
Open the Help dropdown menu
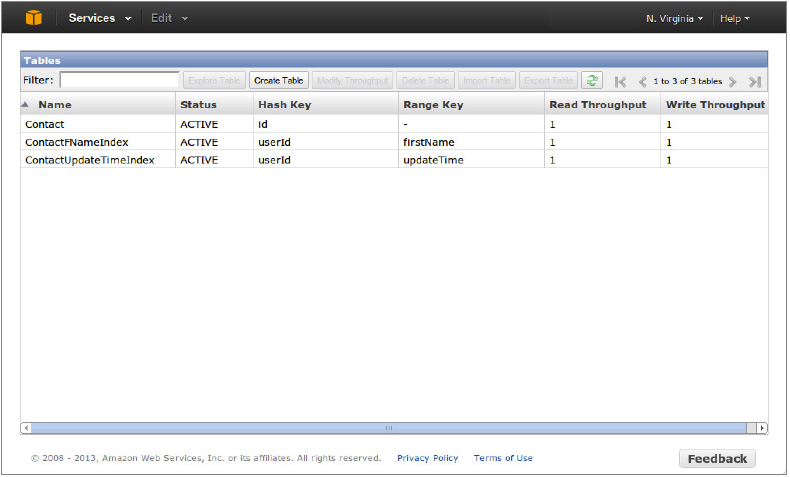735,19
